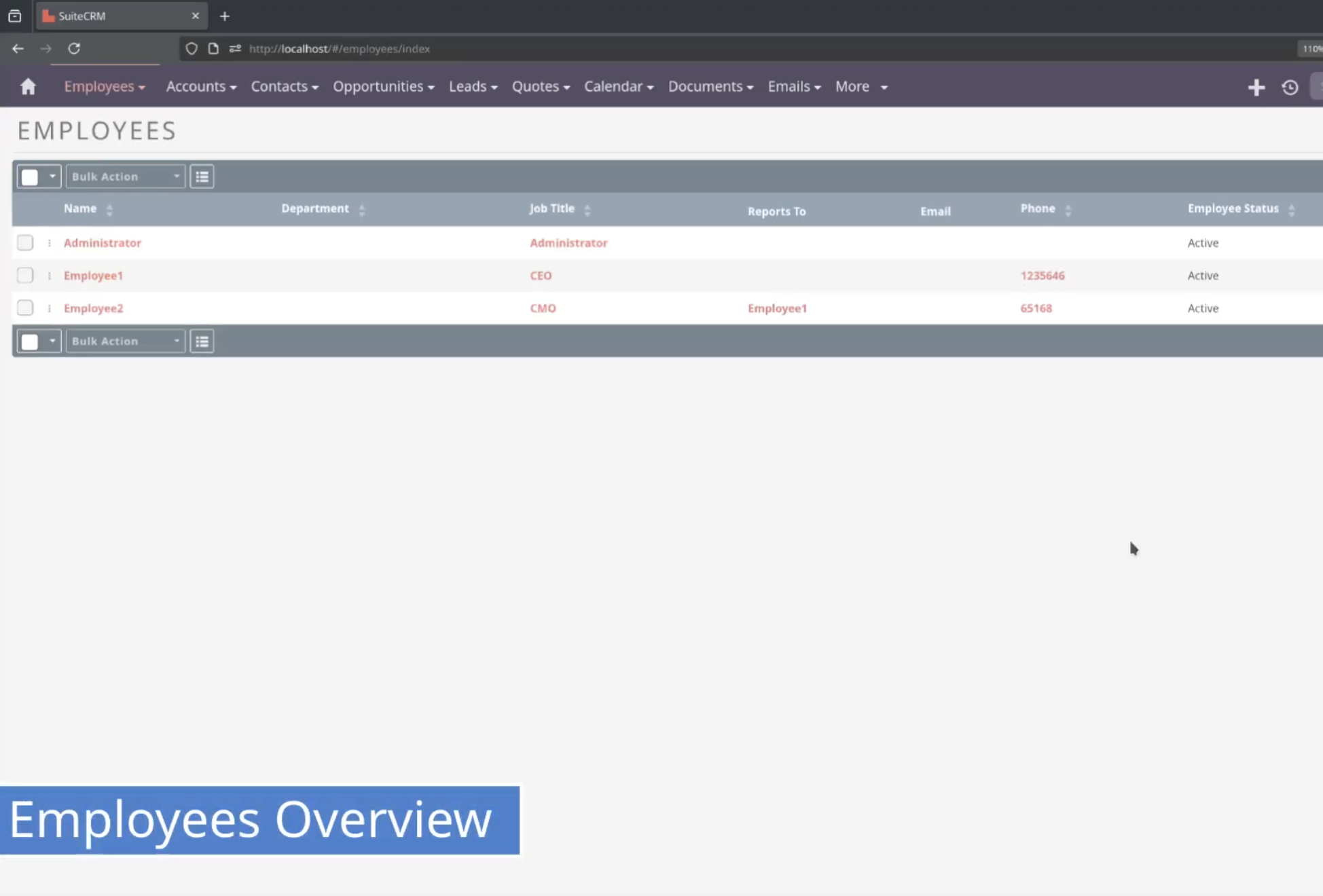Viewport: 1323px width, 896px height.
Task: Create a new record via the plus icon
Action: pos(1256,87)
